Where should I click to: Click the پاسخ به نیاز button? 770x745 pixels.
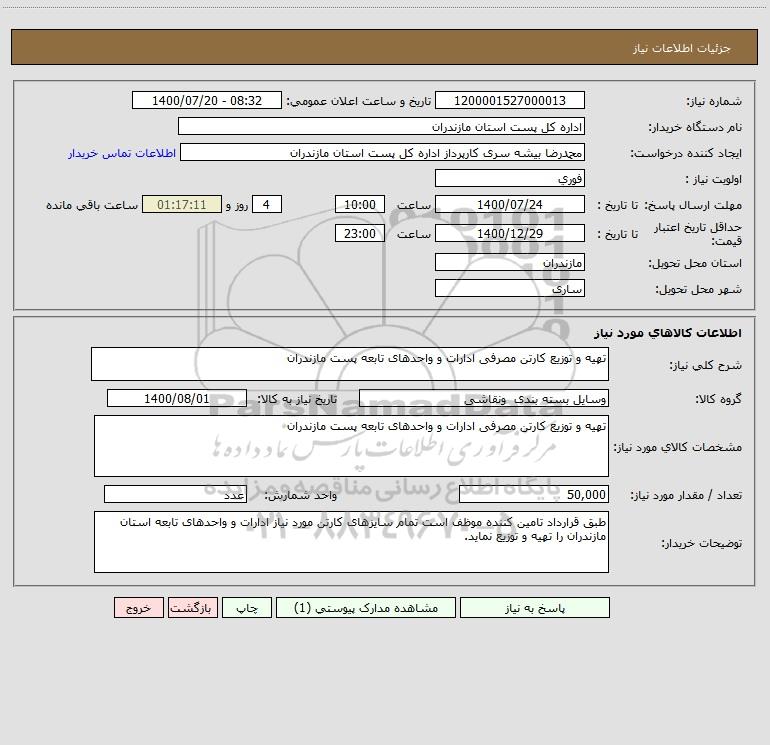[x=535, y=607]
